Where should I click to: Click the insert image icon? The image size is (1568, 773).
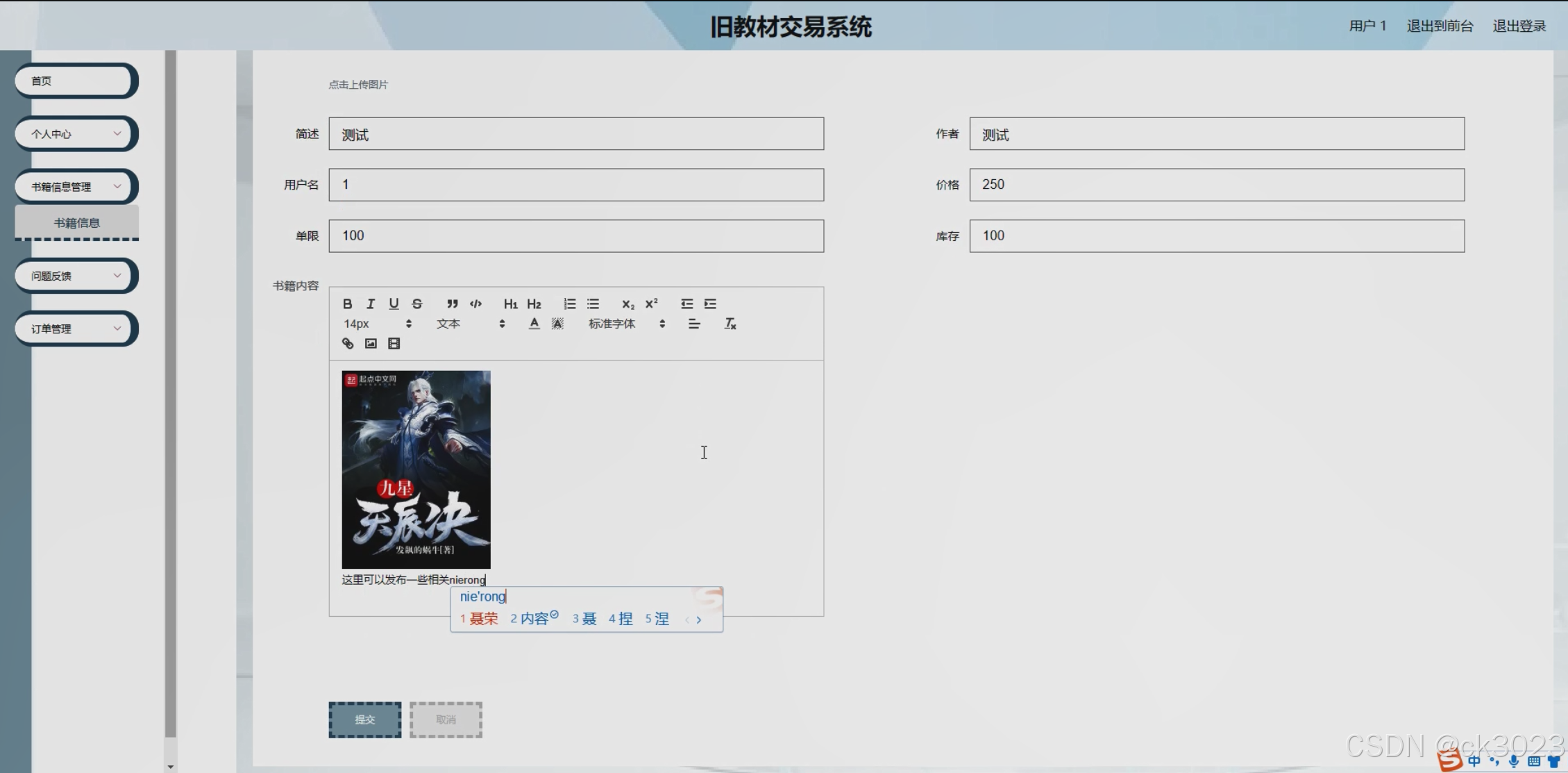[x=371, y=343]
